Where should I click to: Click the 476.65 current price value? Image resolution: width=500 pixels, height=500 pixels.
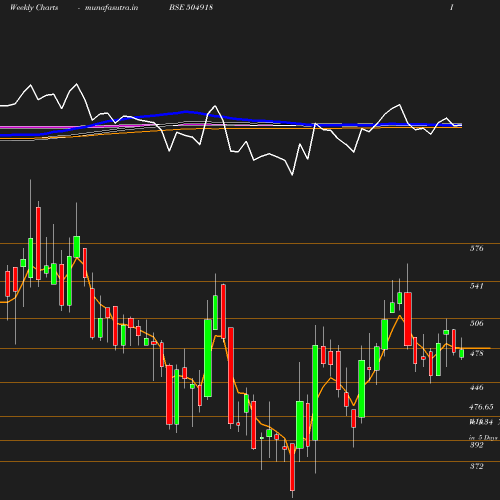click(481, 407)
